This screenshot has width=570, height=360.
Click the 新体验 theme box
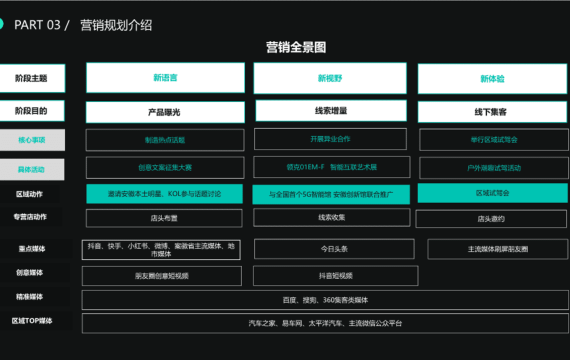click(x=493, y=79)
